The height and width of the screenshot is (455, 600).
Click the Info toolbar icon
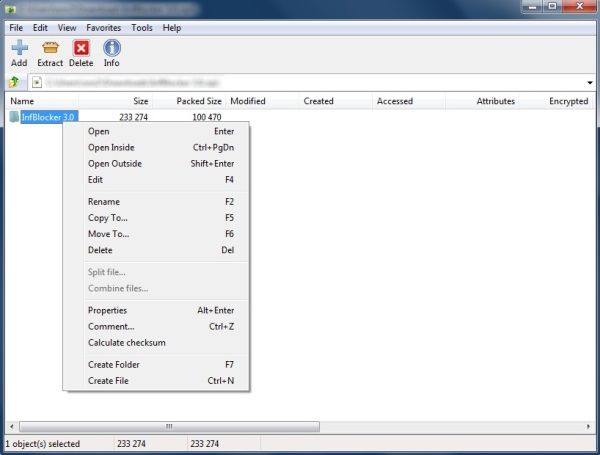click(112, 48)
